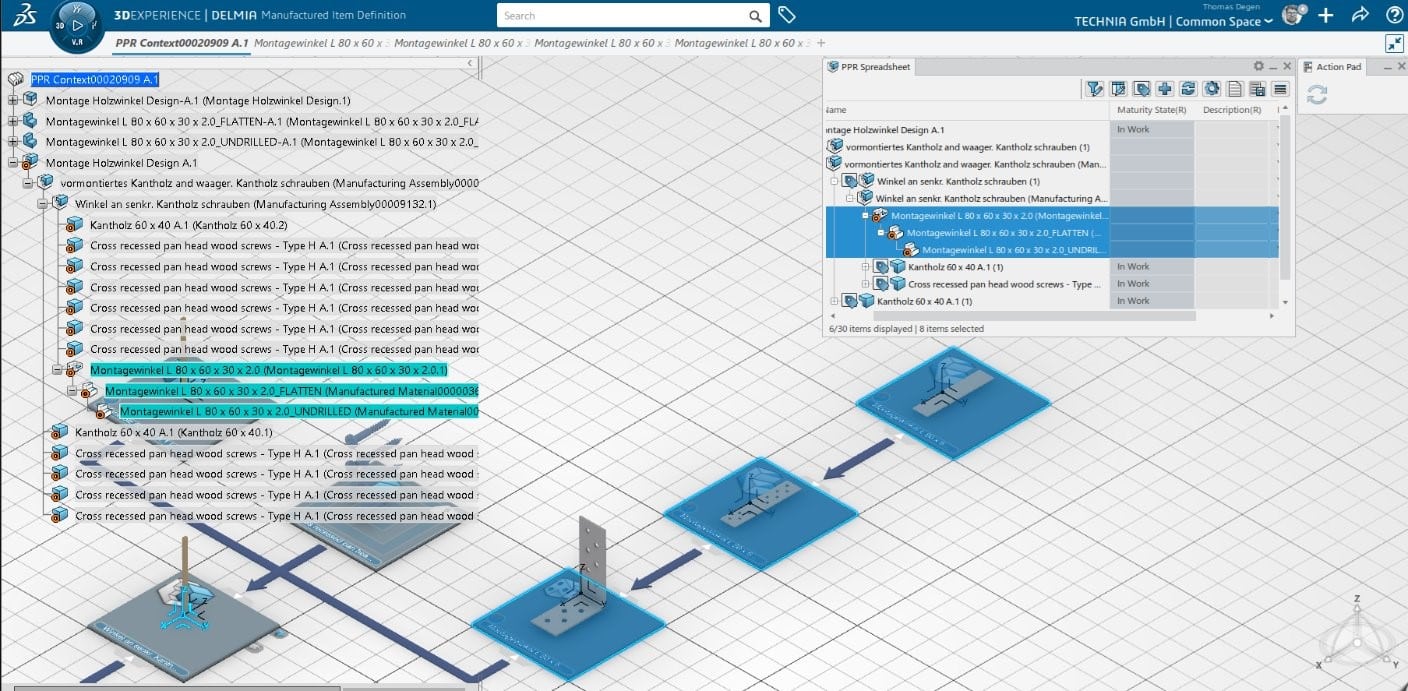Click the funnel filter icon in PPR Spreadsheet toolbar
The height and width of the screenshot is (691, 1408).
[x=1095, y=89]
